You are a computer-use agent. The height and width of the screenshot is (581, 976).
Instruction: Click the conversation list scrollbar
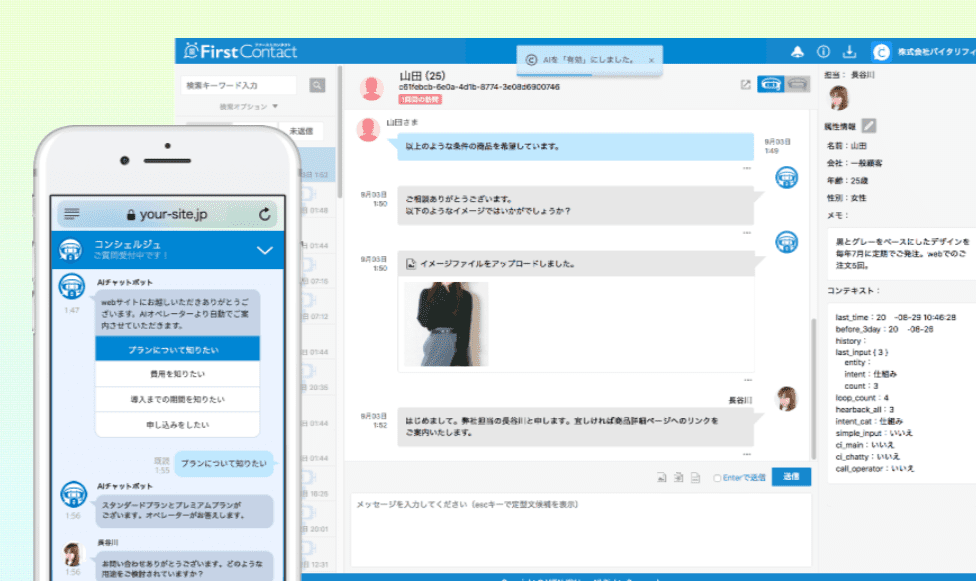coord(340,133)
